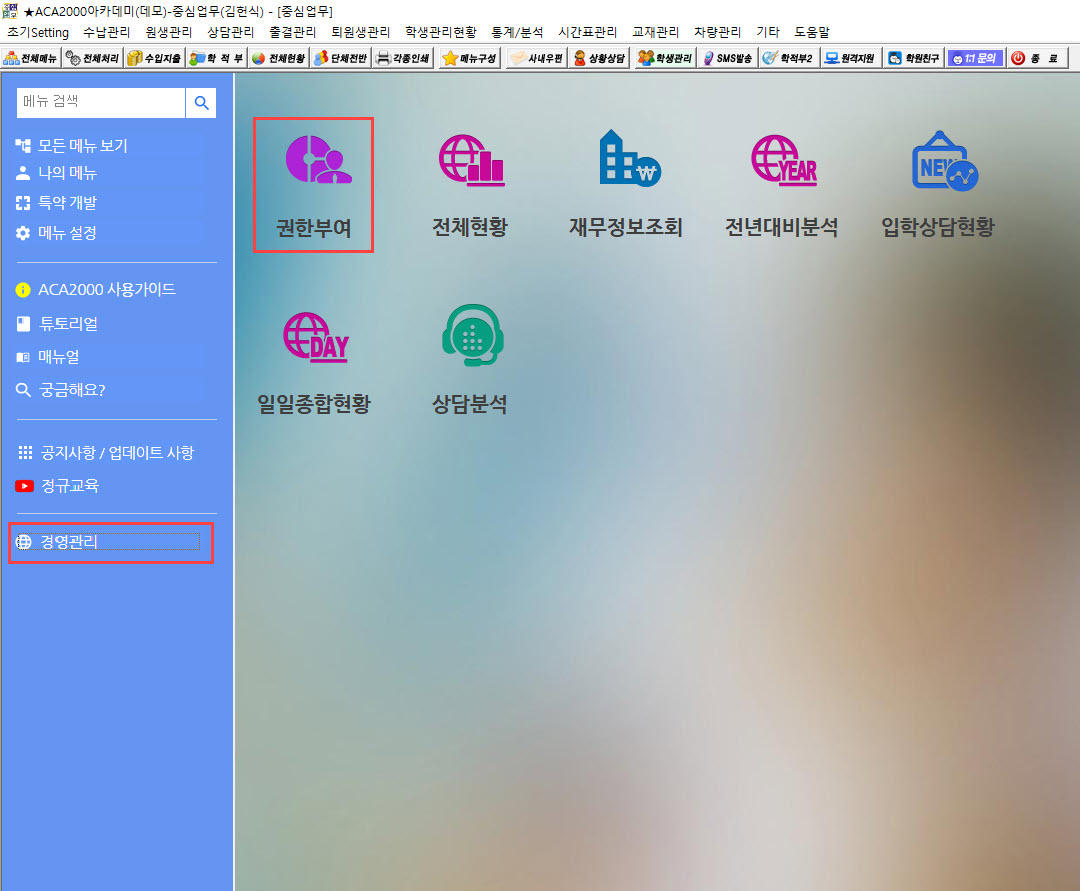Select 모든 메뉴 보기 in sidebar

point(82,145)
